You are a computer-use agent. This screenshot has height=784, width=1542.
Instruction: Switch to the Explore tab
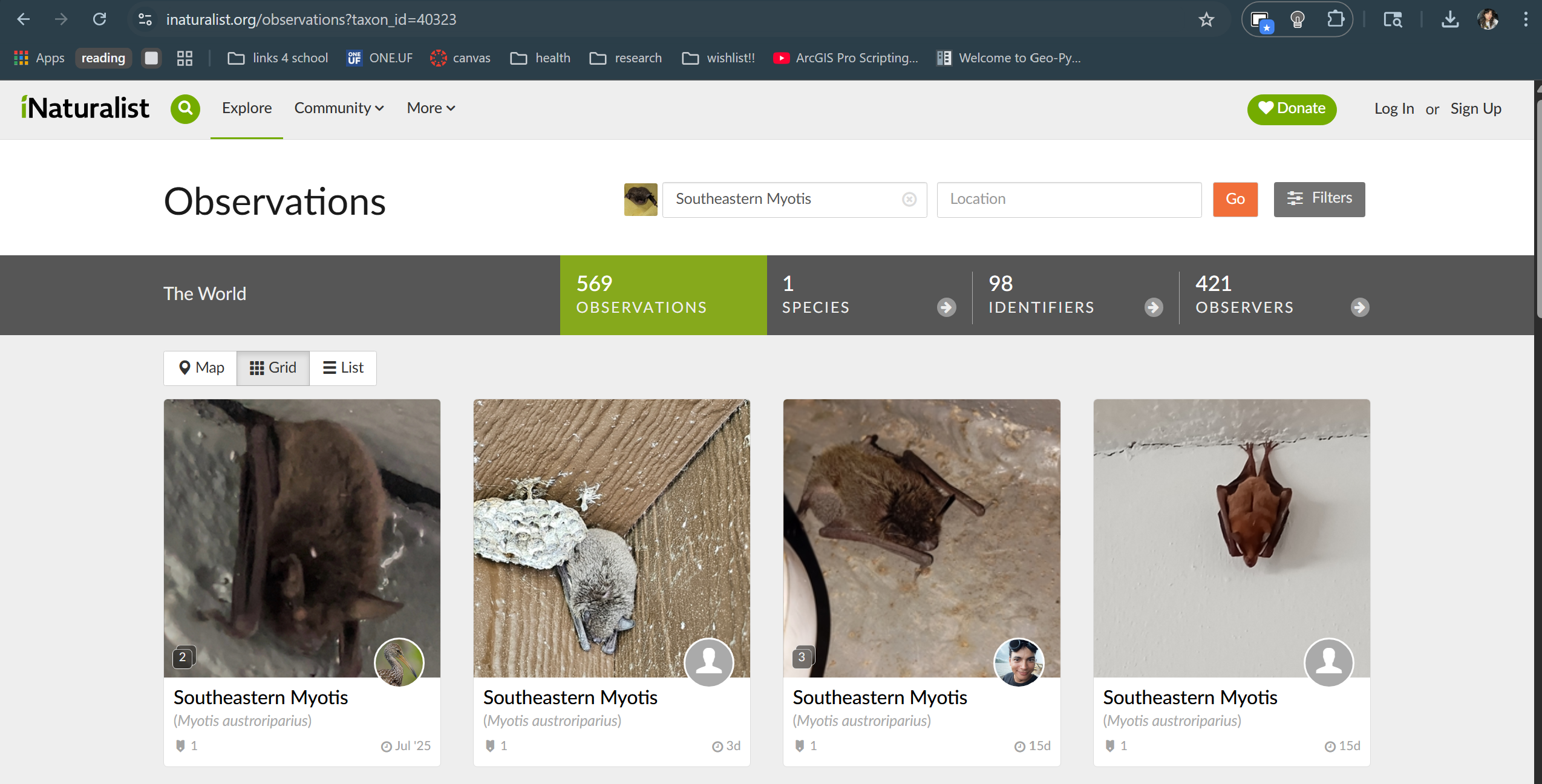tap(246, 108)
